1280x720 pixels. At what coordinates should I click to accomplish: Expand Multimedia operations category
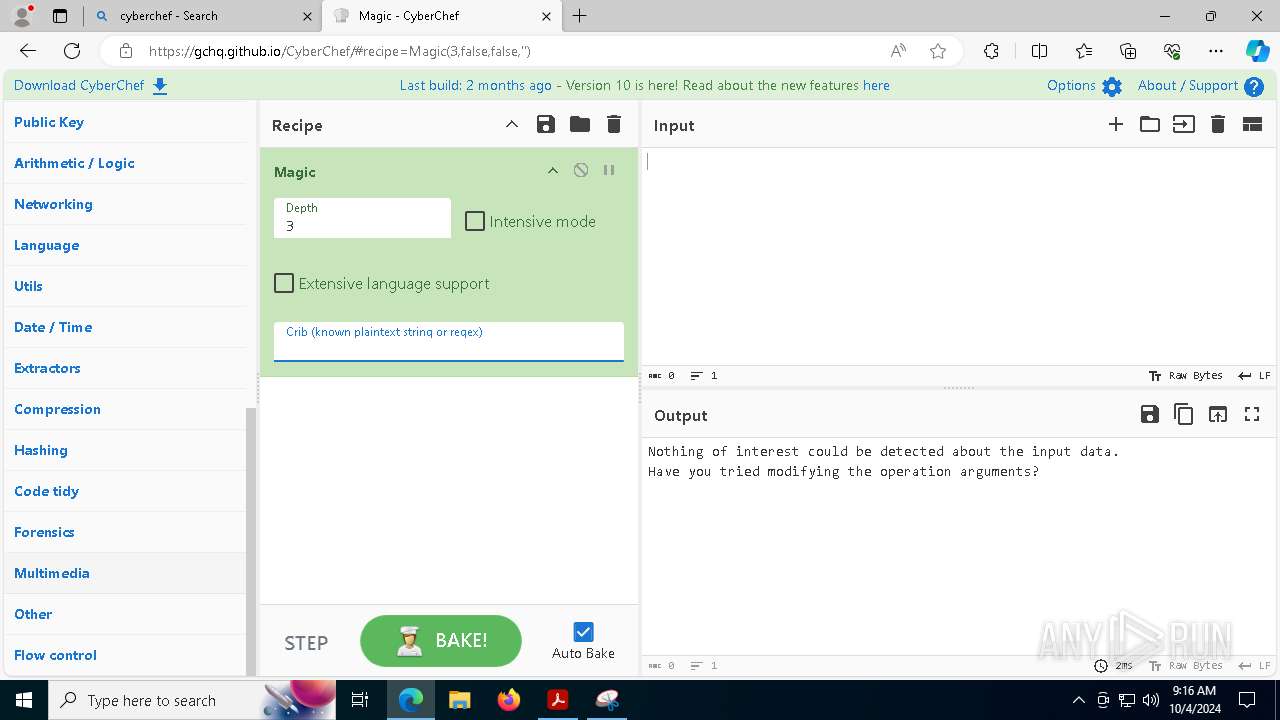click(125, 573)
